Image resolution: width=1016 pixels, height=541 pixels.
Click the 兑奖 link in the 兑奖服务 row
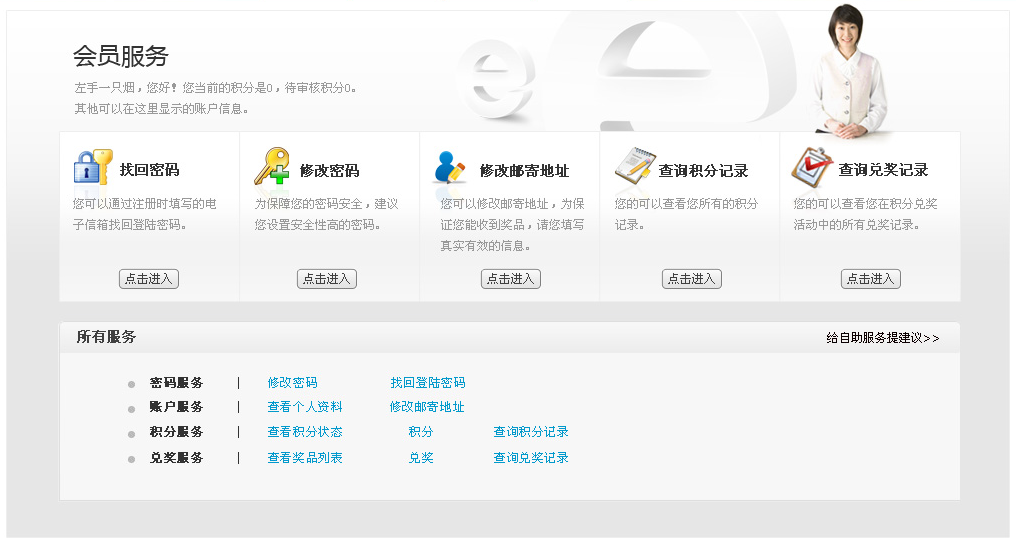421,458
